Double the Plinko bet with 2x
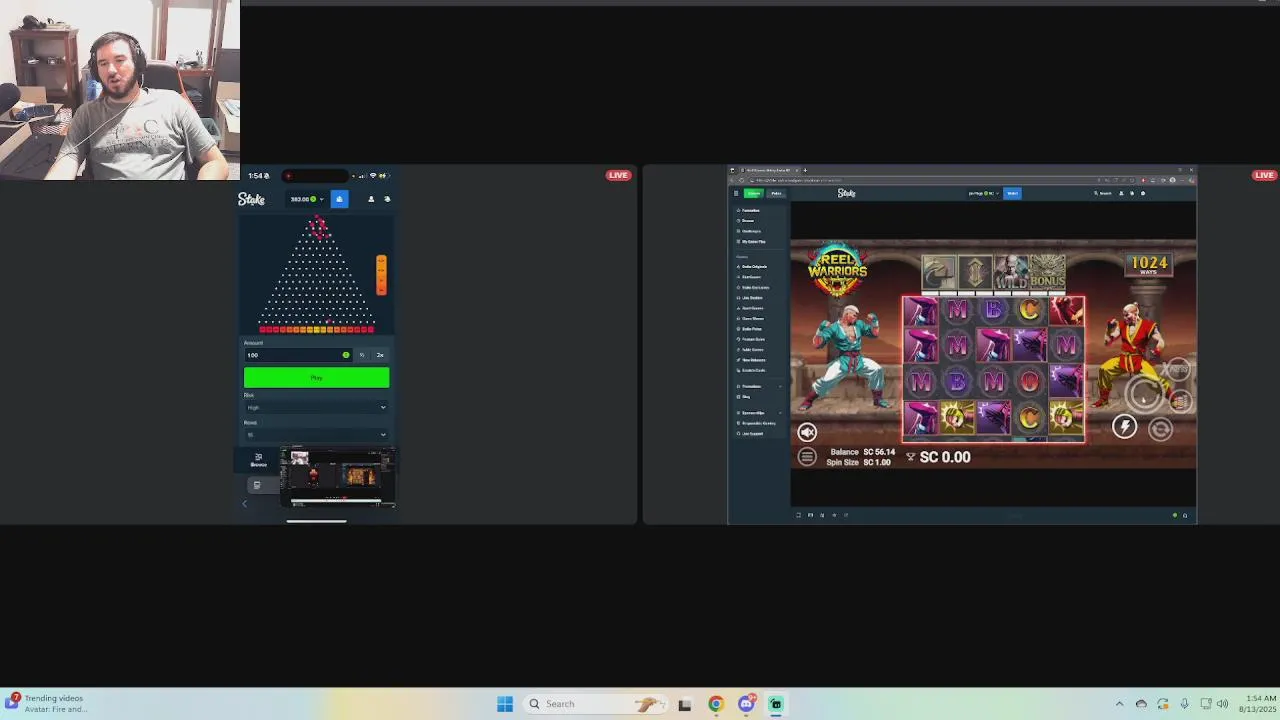Image resolution: width=1280 pixels, height=720 pixels. click(x=380, y=355)
